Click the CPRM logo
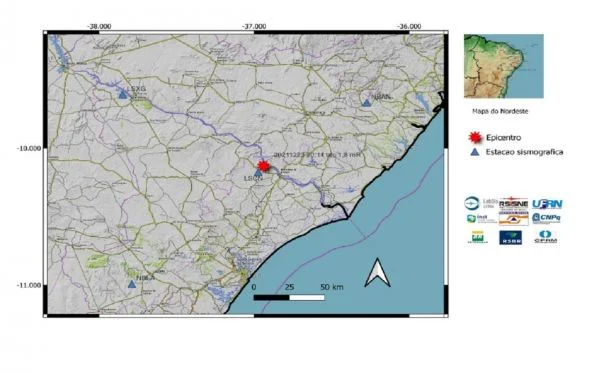 point(545,237)
